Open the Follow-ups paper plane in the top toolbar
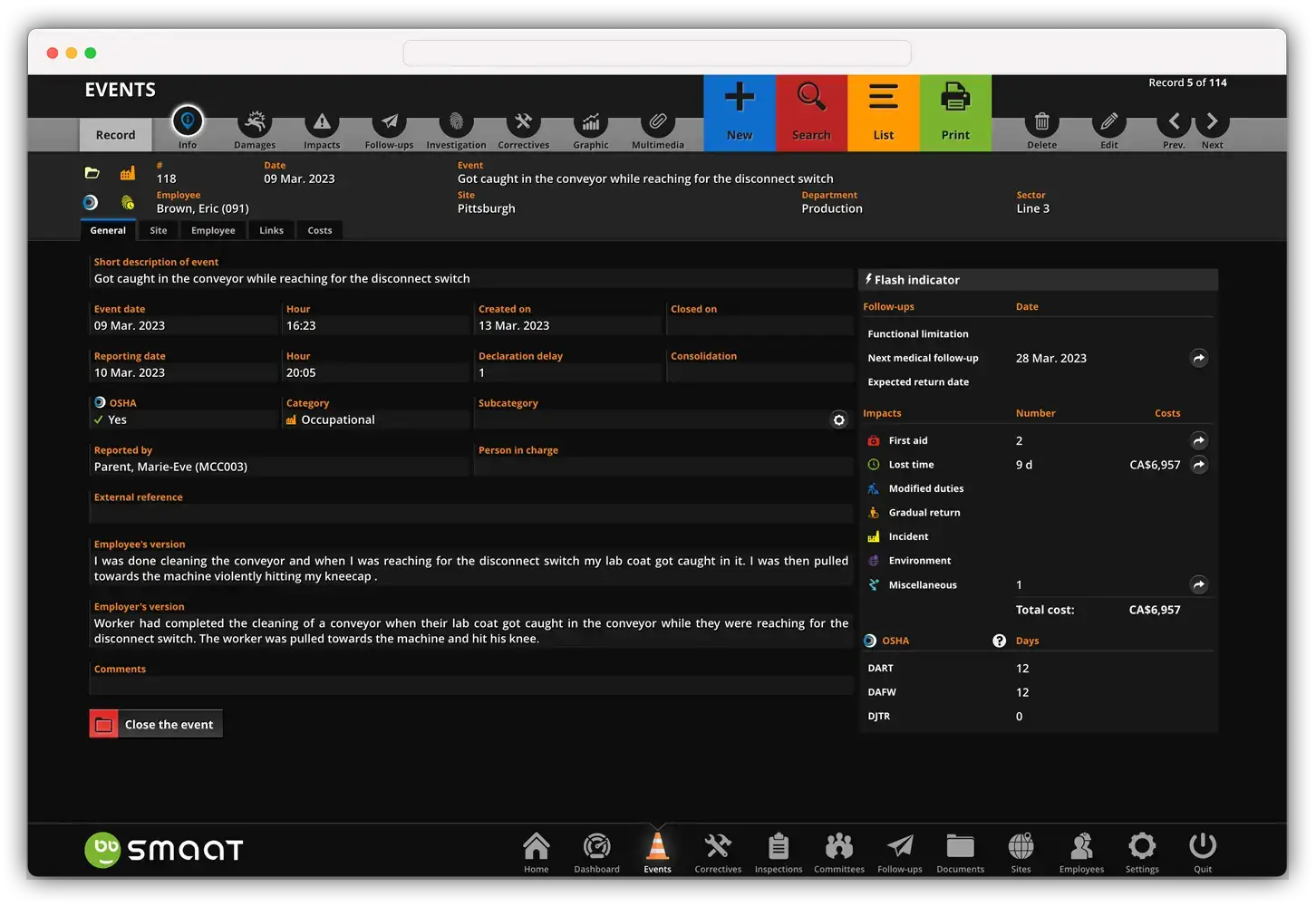1316x906 pixels. pos(389,121)
